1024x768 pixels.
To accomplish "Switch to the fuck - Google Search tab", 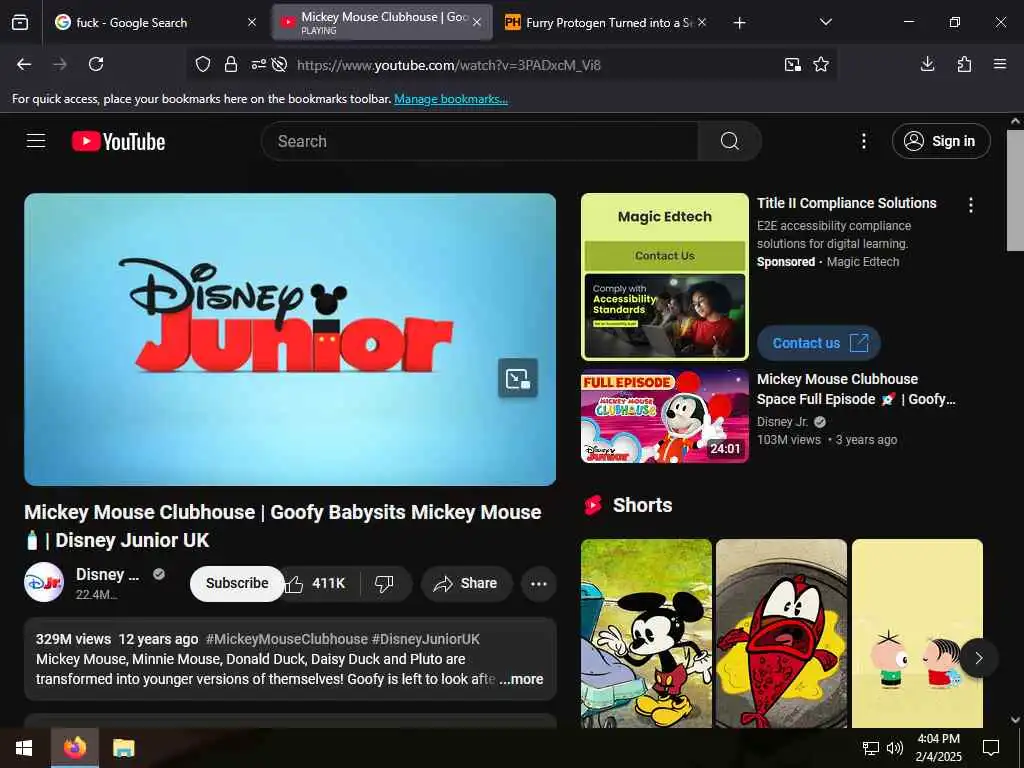I will (157, 22).
